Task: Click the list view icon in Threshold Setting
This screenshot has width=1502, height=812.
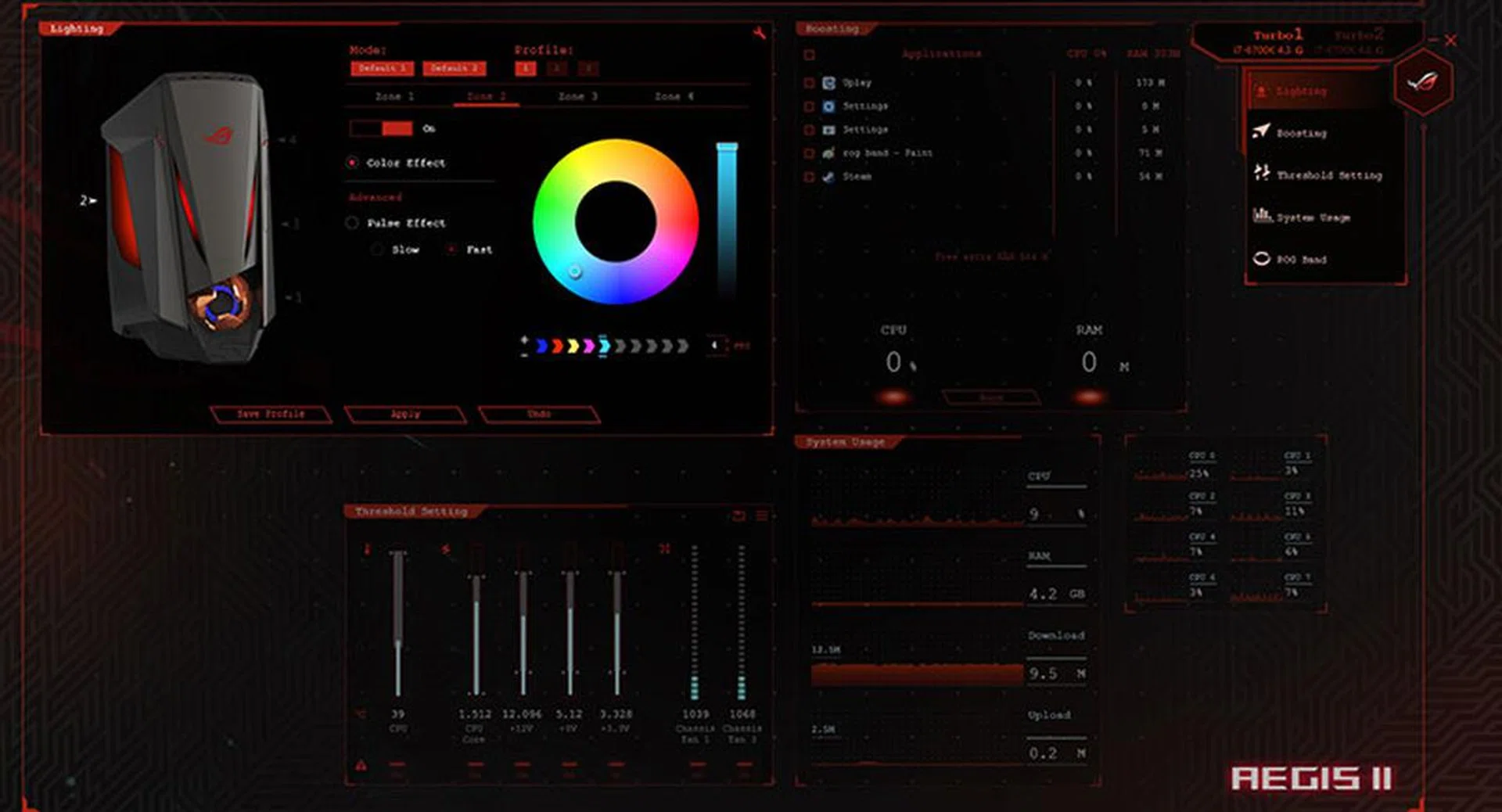Action: (x=762, y=516)
